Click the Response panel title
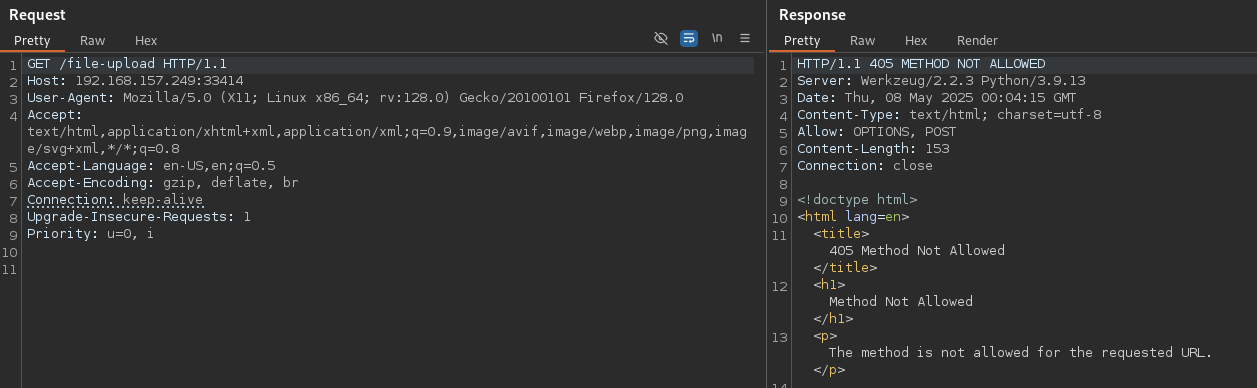1257x388 pixels. click(x=812, y=15)
